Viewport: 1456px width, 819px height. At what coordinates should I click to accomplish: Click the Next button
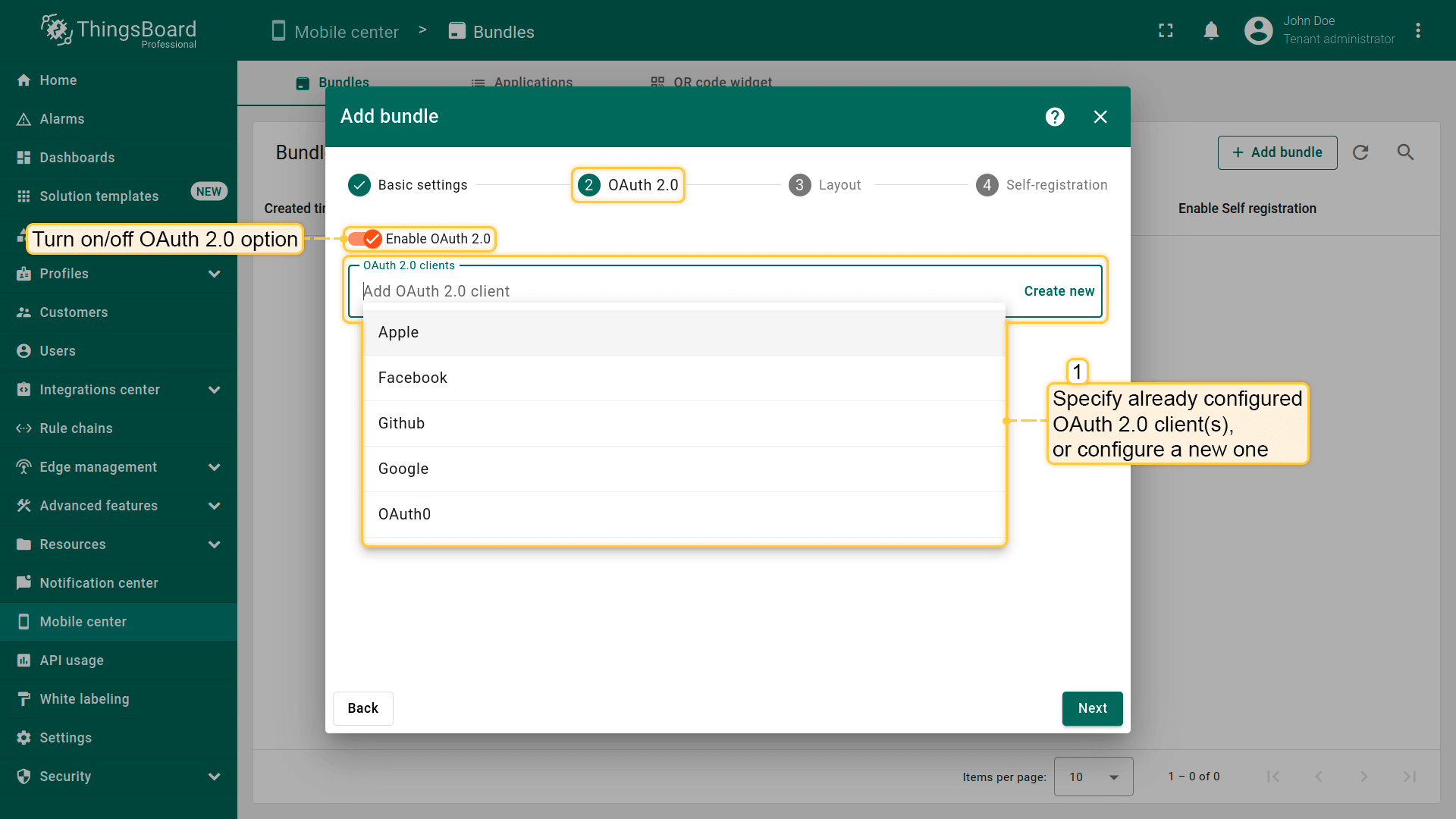coord(1092,708)
